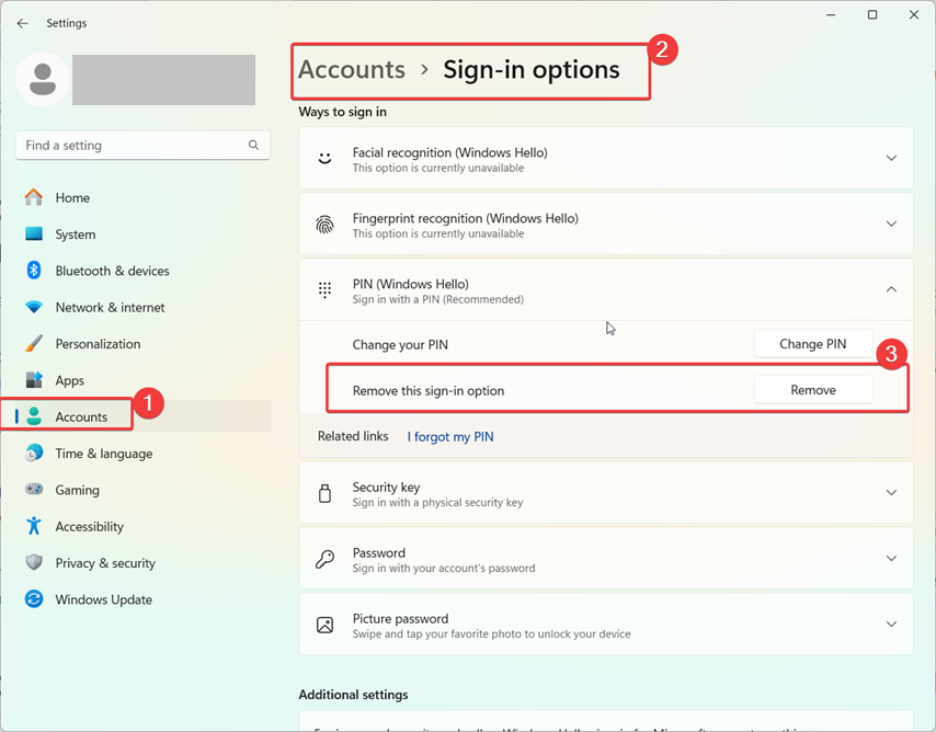
Task: Open the I forgot my PIN link
Action: tap(450, 436)
